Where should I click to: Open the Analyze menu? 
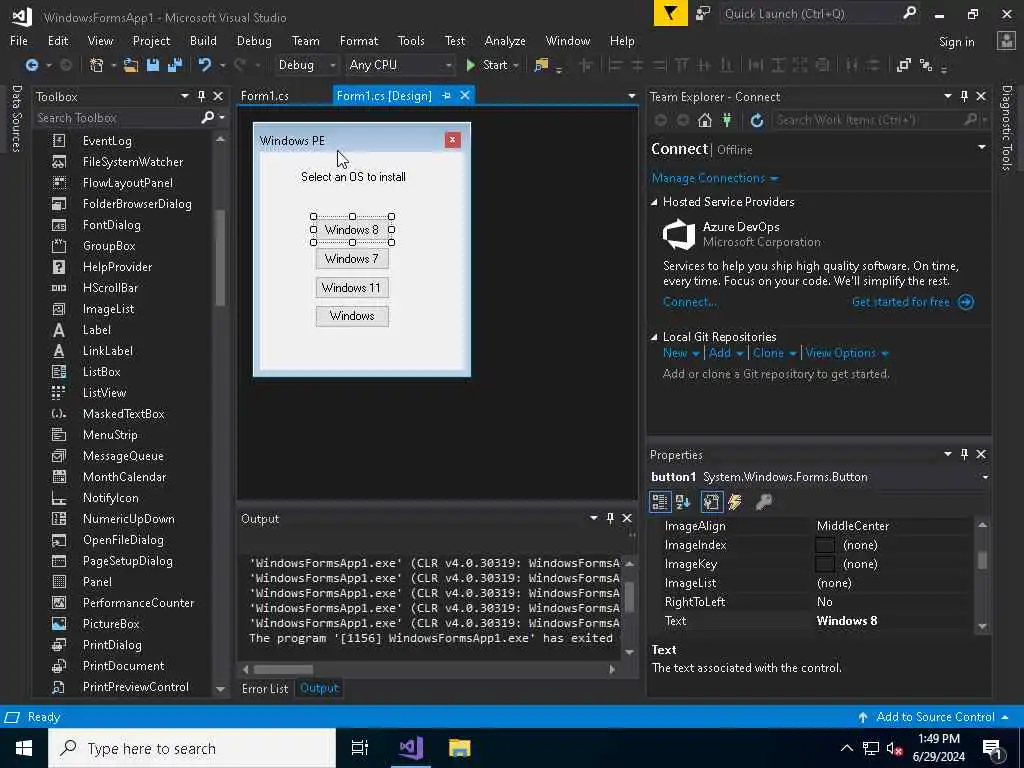pos(505,40)
